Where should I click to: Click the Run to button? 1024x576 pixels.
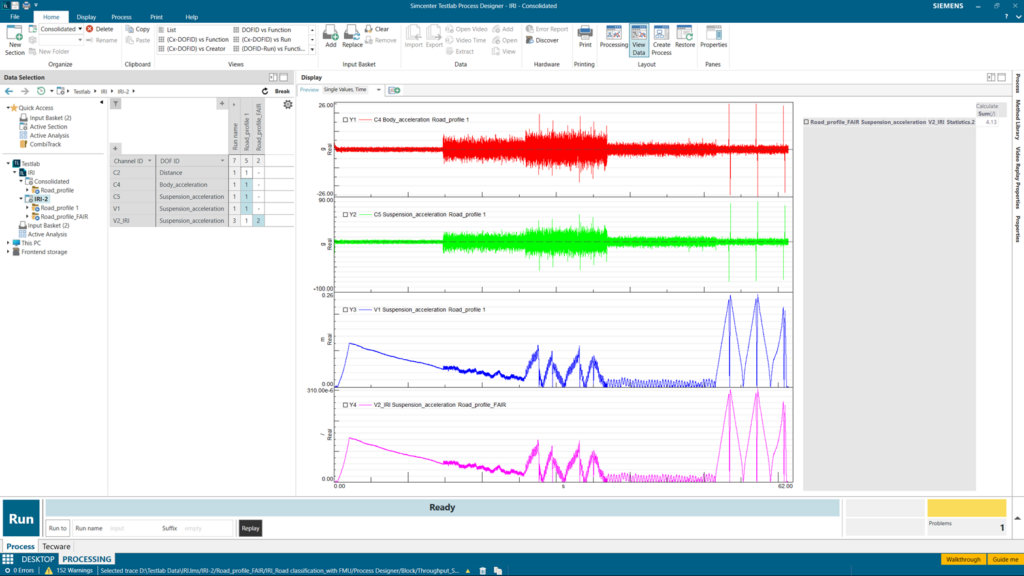(57, 528)
